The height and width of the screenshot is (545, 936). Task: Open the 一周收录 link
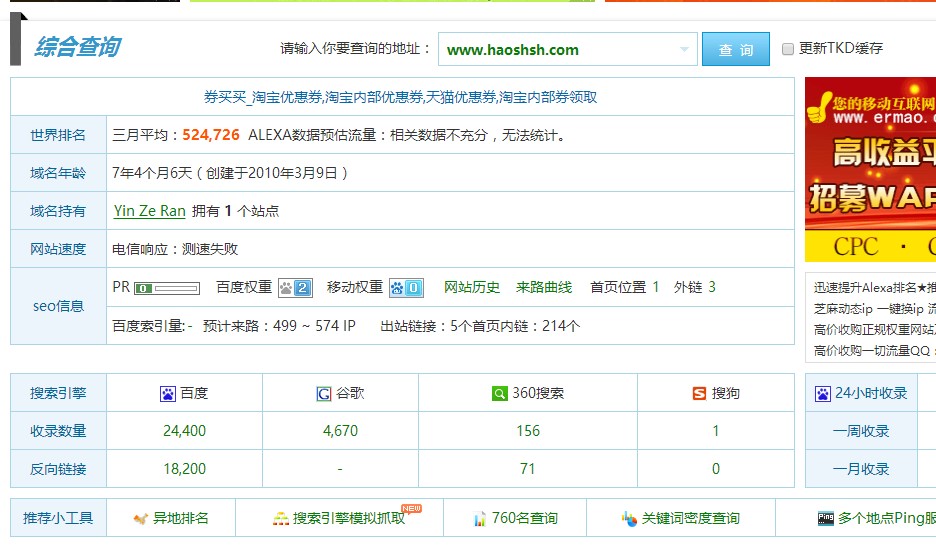861,431
